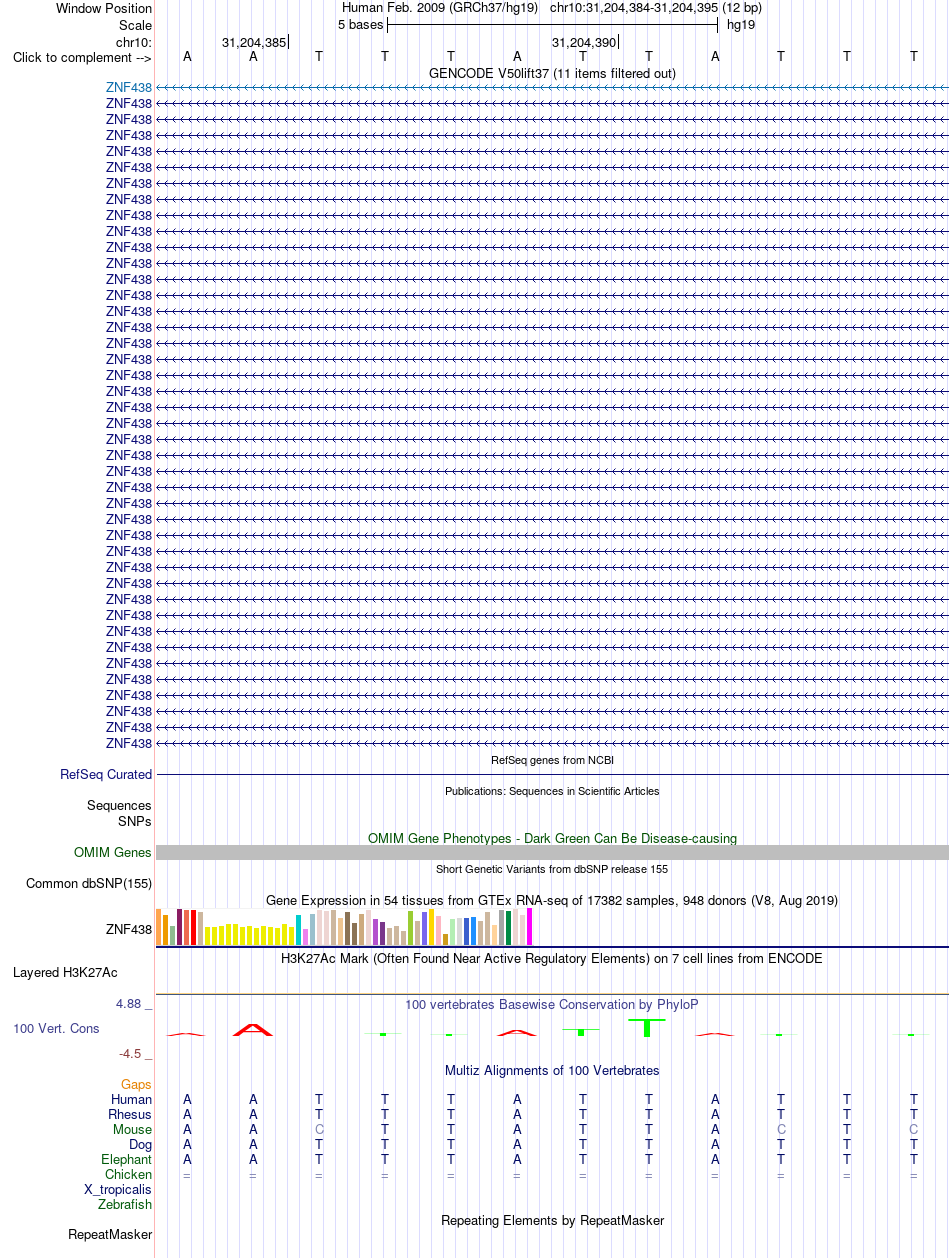Click the Layered H3K27Ac track label
The height and width of the screenshot is (1258, 950).
(65, 972)
